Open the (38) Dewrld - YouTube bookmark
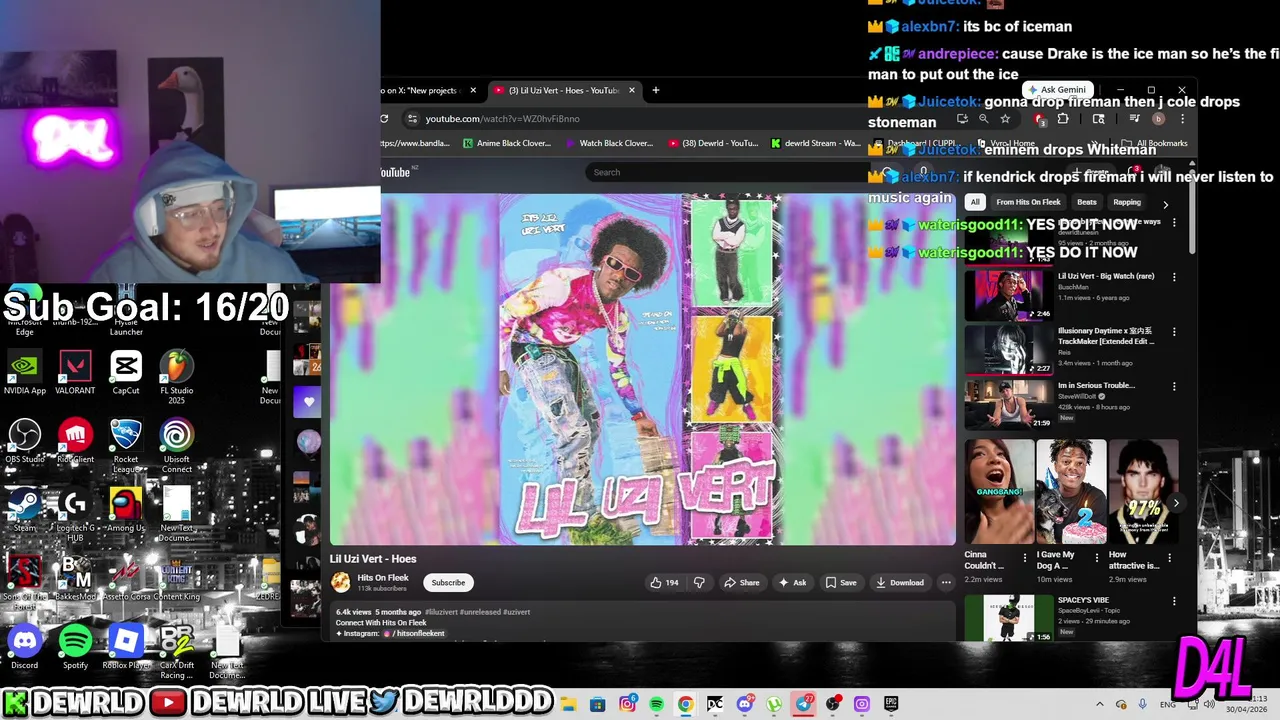 pyautogui.click(x=713, y=143)
